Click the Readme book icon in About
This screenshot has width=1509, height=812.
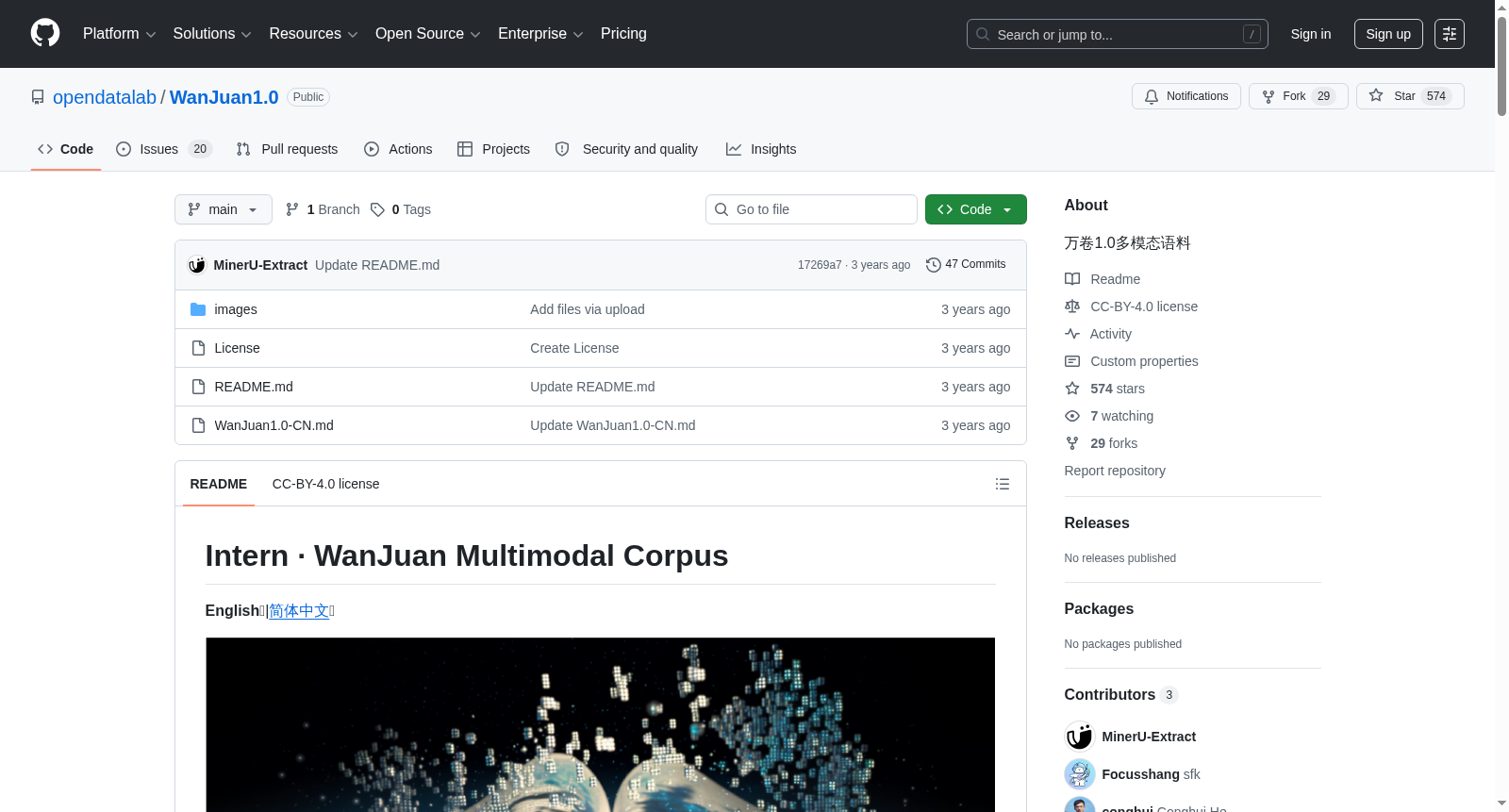click(x=1072, y=279)
